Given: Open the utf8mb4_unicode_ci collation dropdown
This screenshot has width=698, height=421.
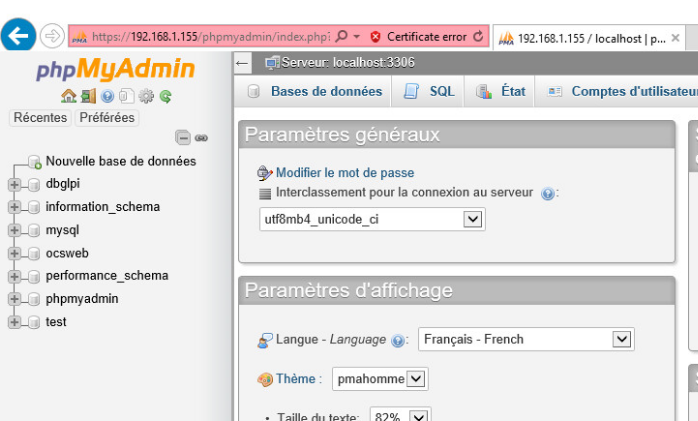Looking at the screenshot, I should coord(372,219).
